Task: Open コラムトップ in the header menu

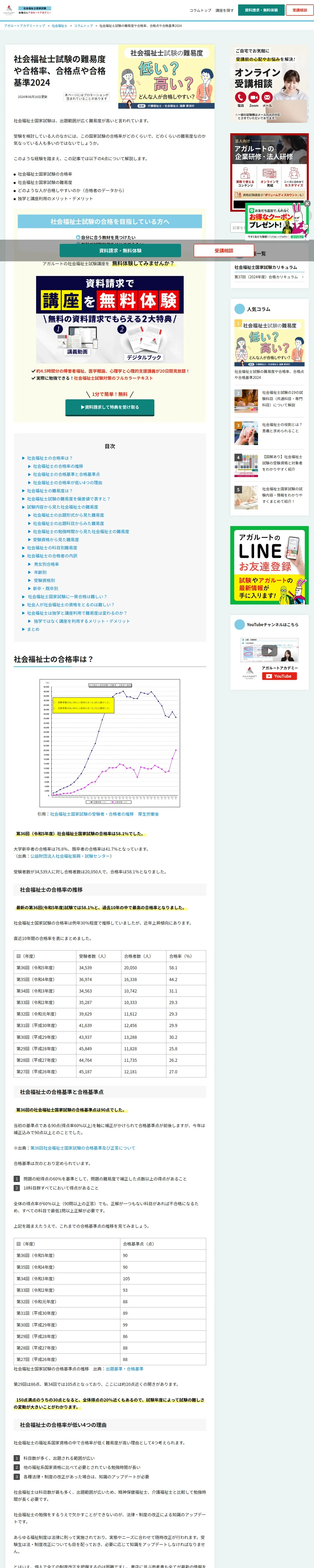Action: click(200, 10)
